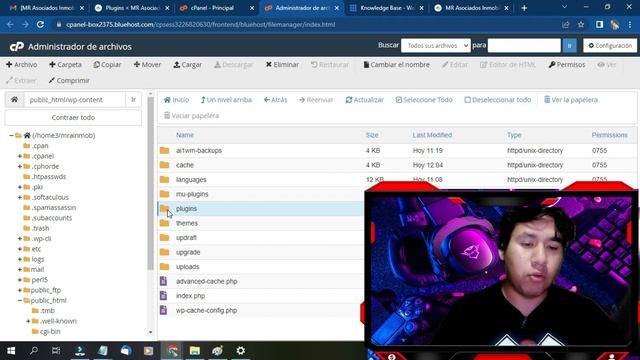Viewport: 640px width, 360px height.
Task: Expand the .cphorde tree folder
Action: pyautogui.click(x=20, y=167)
